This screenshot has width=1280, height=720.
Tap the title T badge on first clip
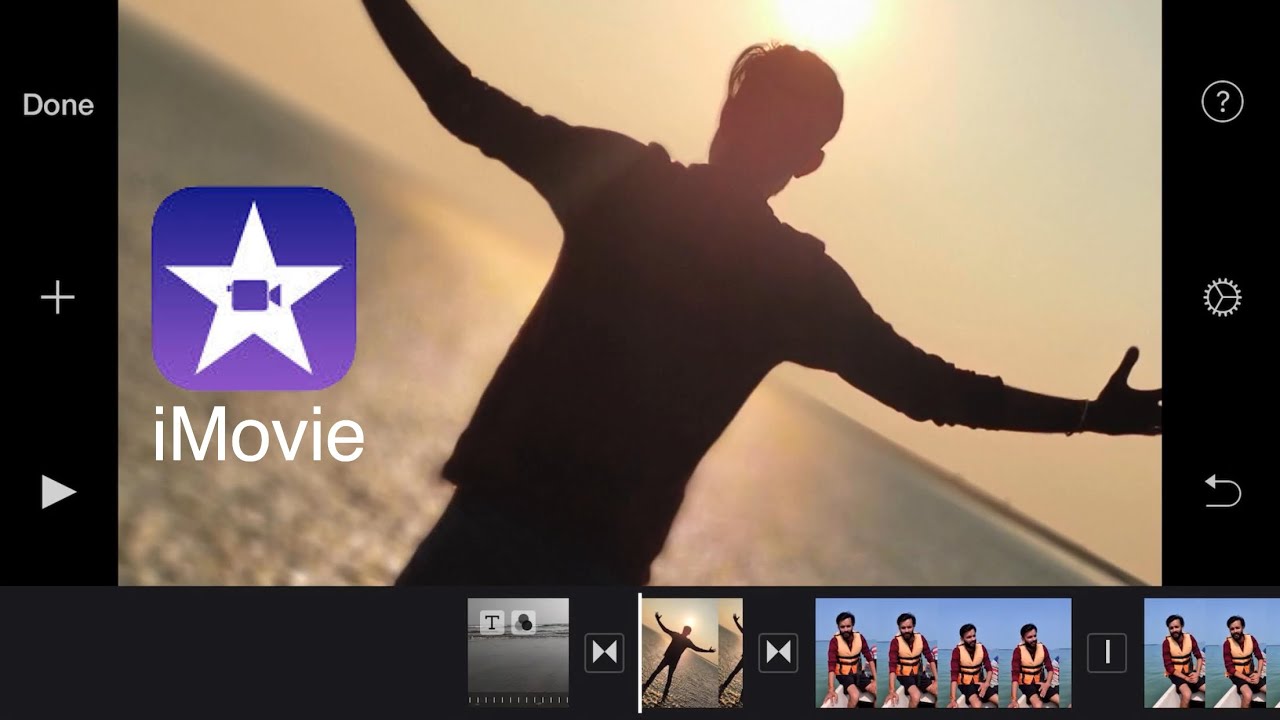[492, 623]
